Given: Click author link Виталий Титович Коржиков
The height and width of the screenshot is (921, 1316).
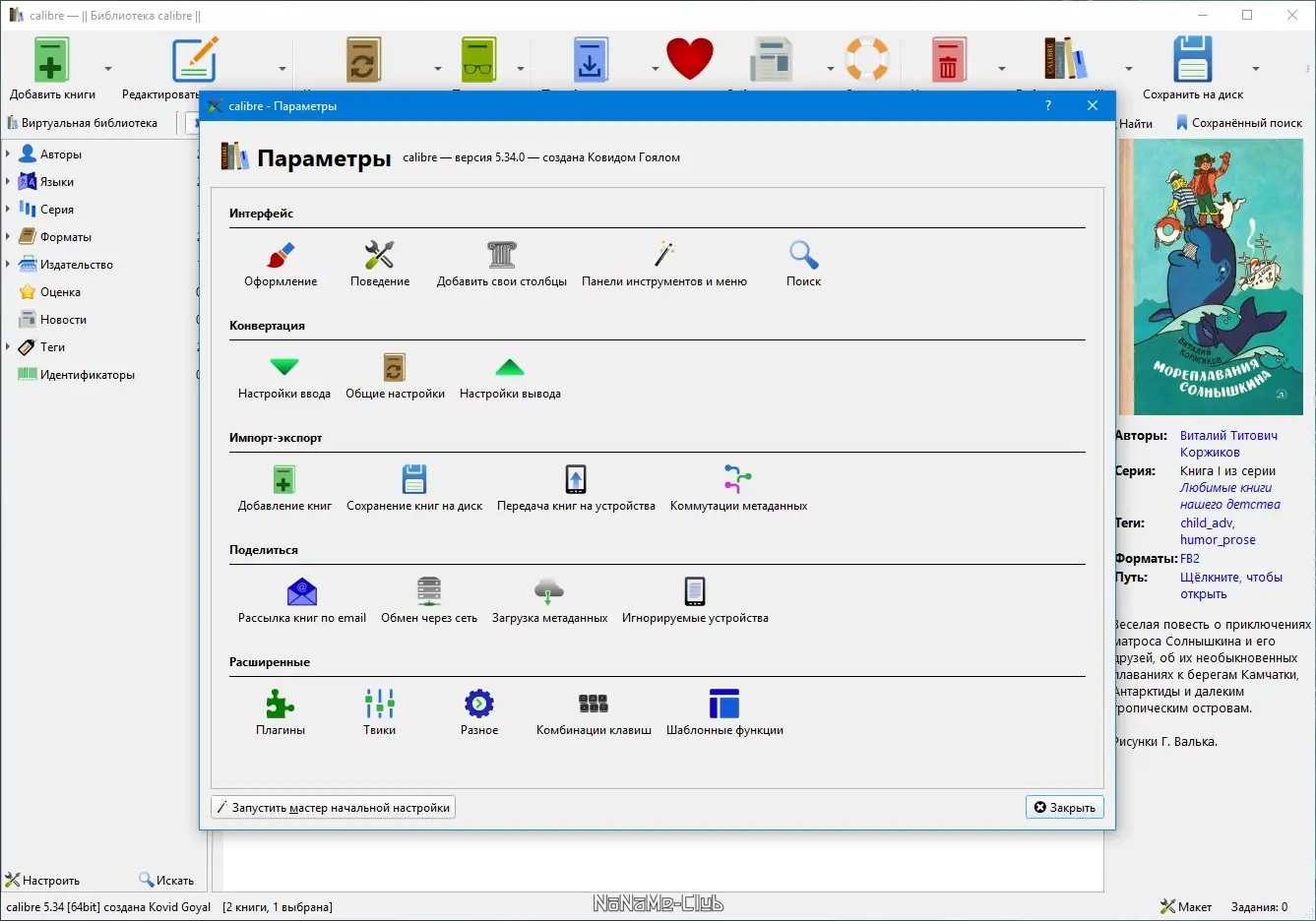Looking at the screenshot, I should pyautogui.click(x=1228, y=444).
